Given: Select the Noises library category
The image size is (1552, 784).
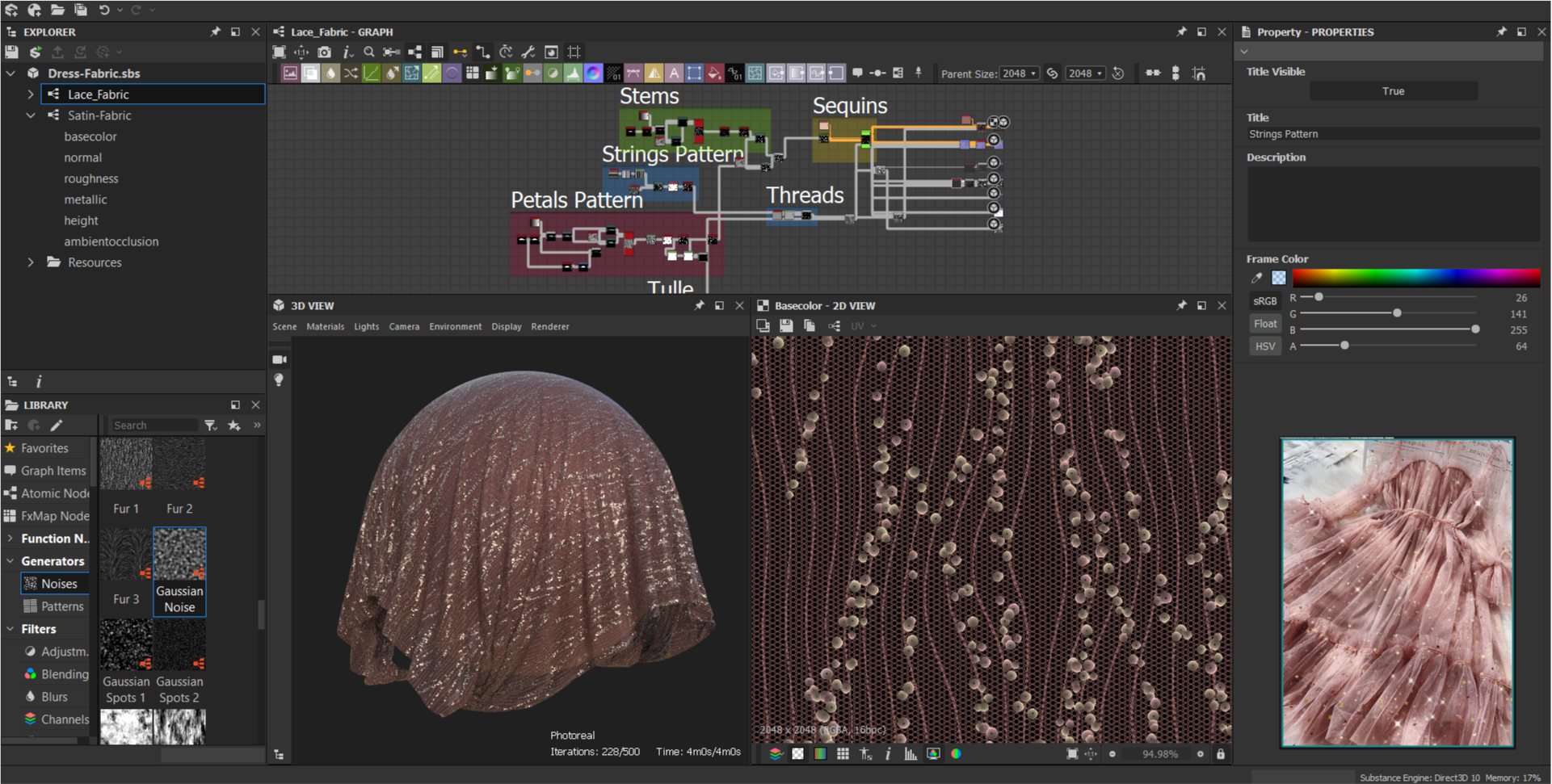Looking at the screenshot, I should (x=55, y=584).
